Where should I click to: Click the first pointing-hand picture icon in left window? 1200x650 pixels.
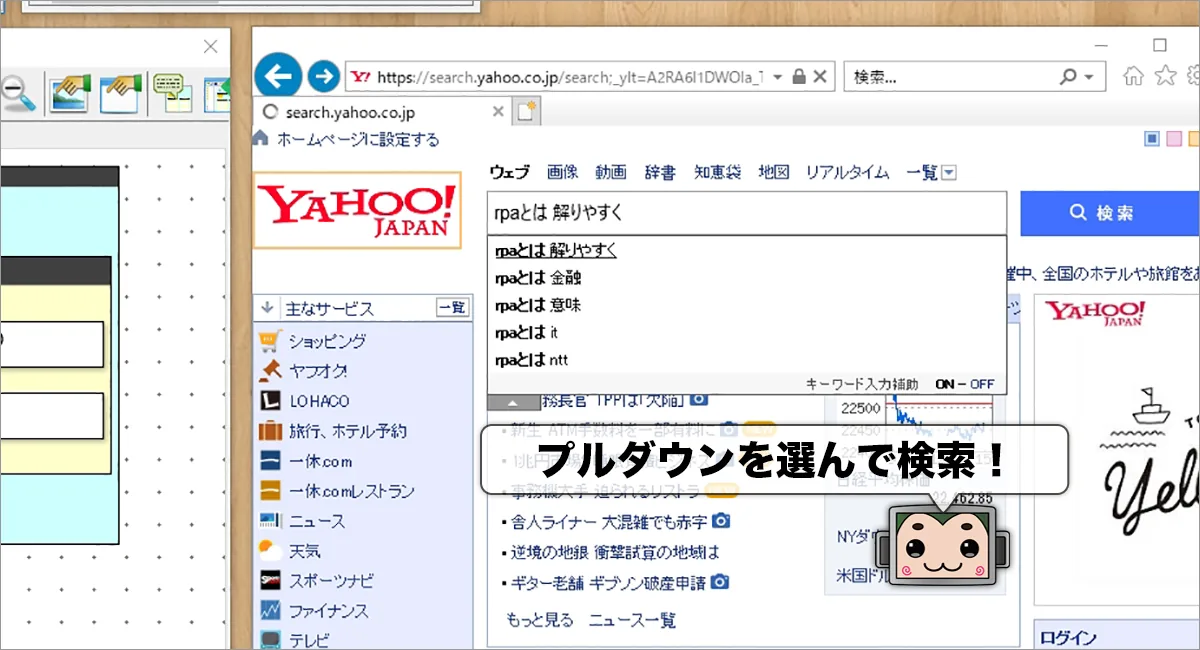tap(70, 93)
